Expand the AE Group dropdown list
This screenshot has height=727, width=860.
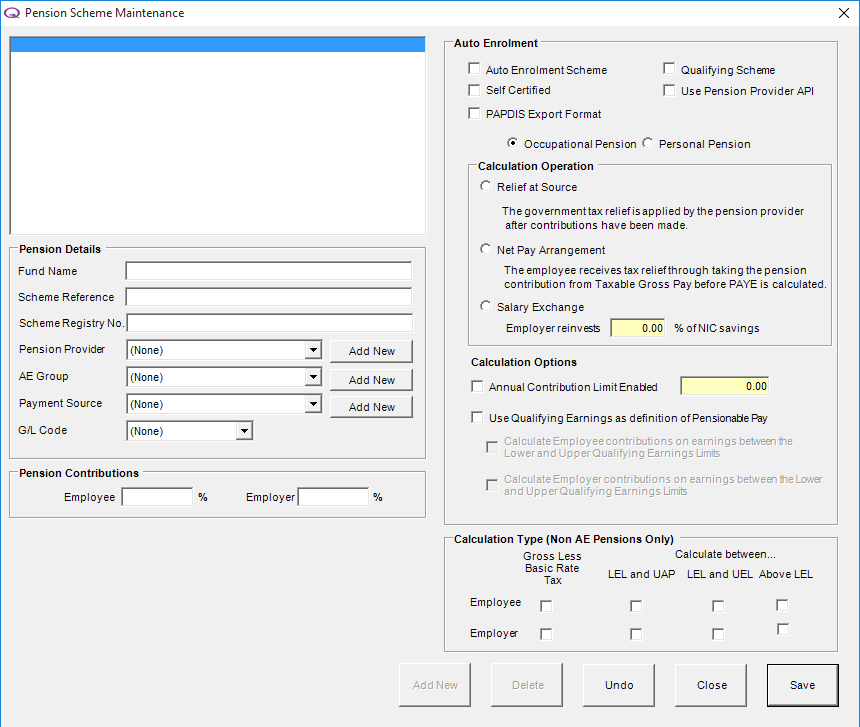click(x=313, y=377)
